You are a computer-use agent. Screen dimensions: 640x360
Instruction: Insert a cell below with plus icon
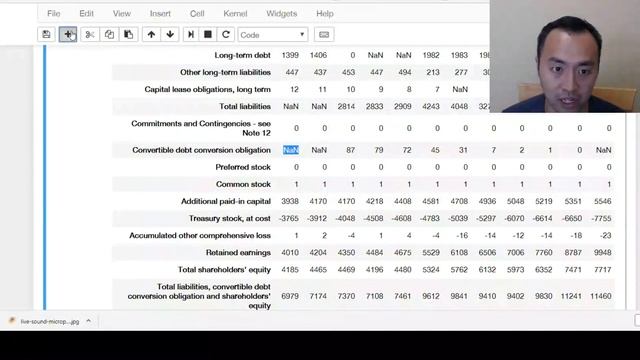click(68, 35)
